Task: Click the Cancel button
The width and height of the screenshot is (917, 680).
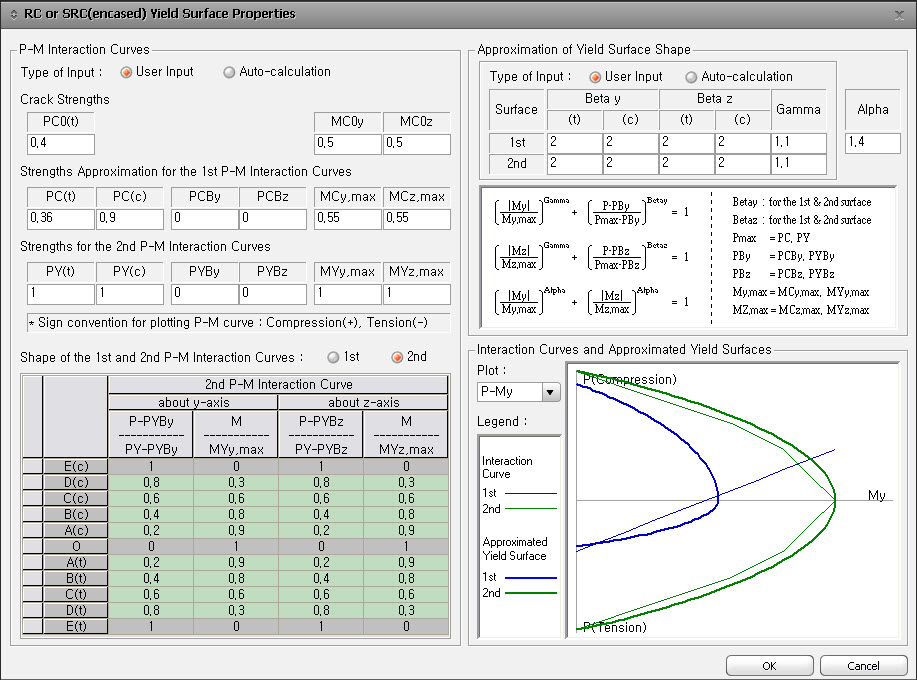Action: (863, 666)
